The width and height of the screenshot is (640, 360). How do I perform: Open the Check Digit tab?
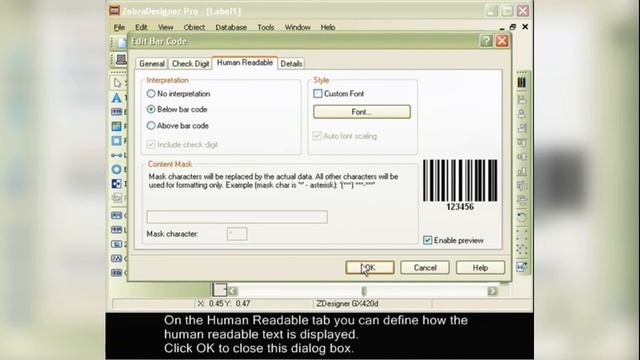pyautogui.click(x=190, y=63)
